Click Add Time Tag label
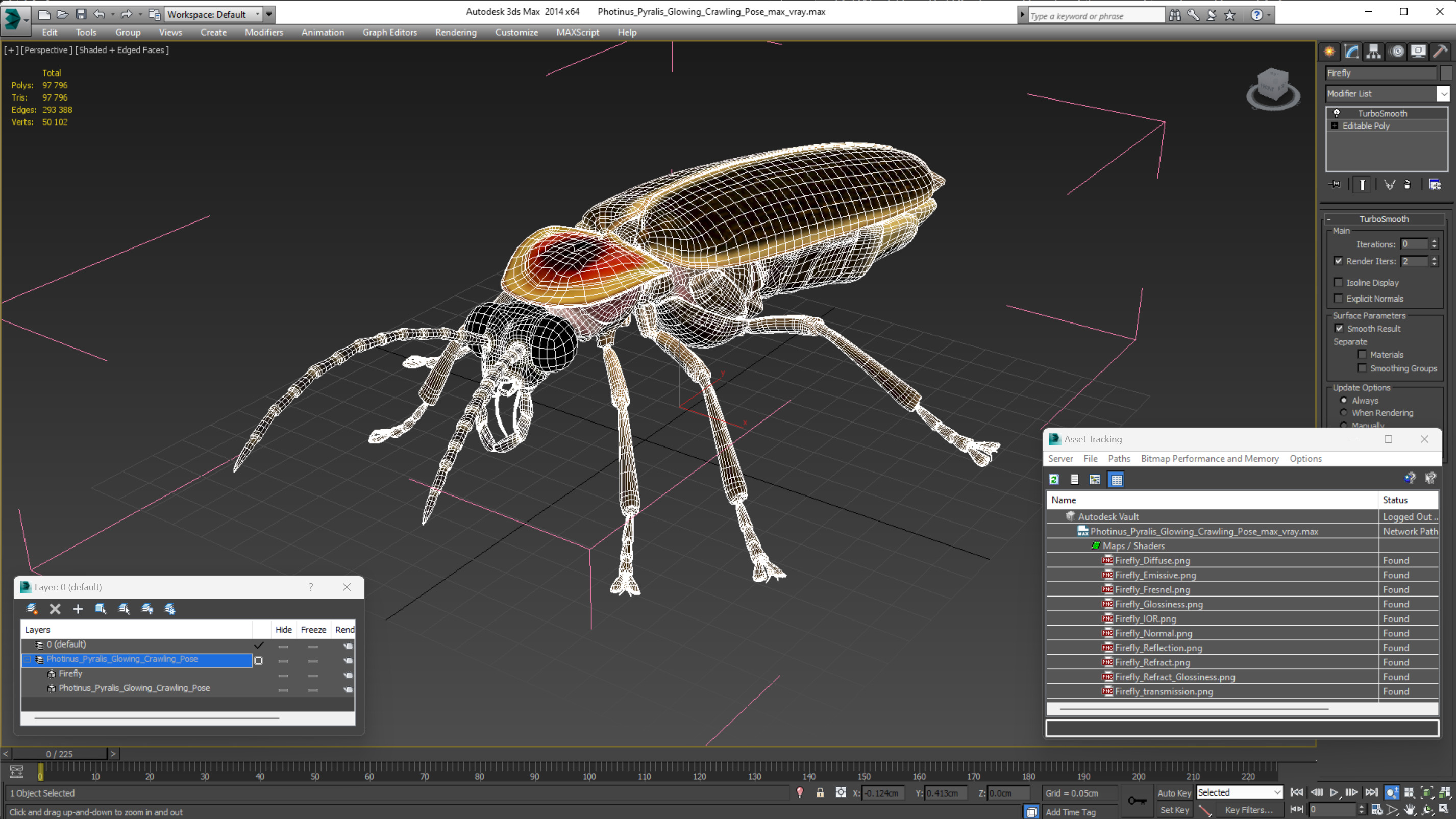The width and height of the screenshot is (1456, 819). tap(1070, 812)
